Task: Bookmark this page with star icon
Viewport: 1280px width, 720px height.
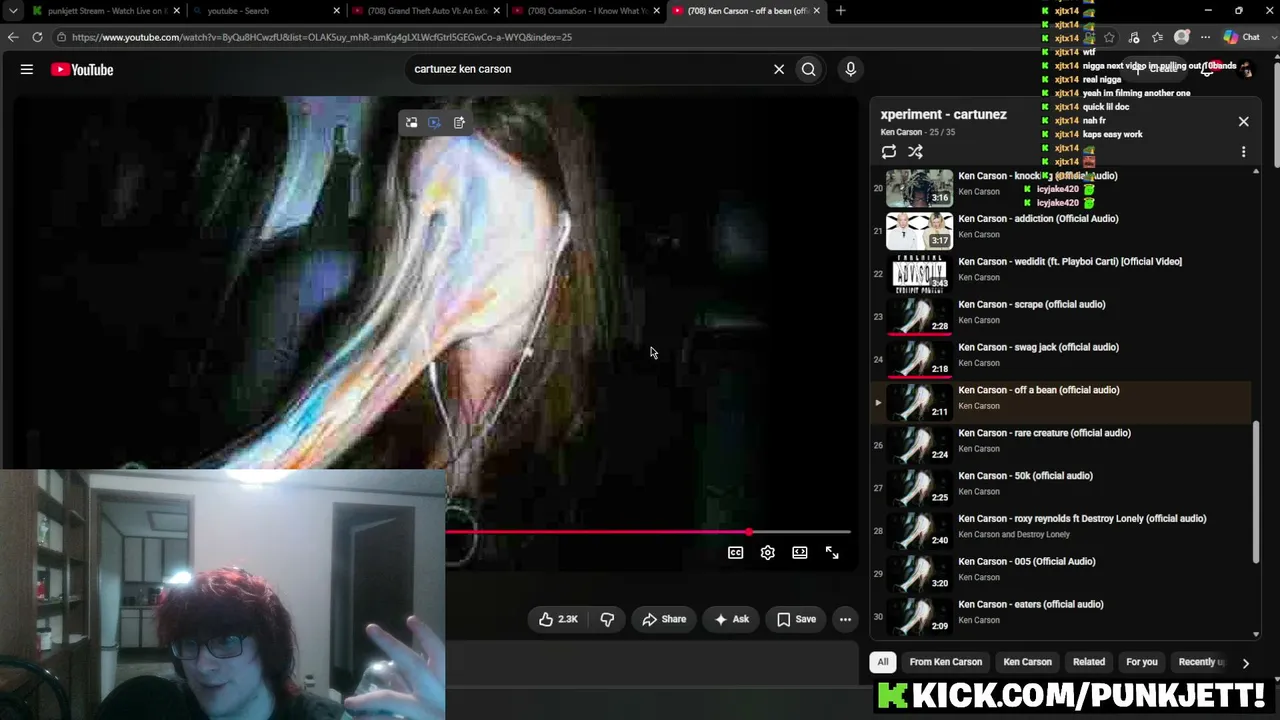Action: click(x=1109, y=37)
